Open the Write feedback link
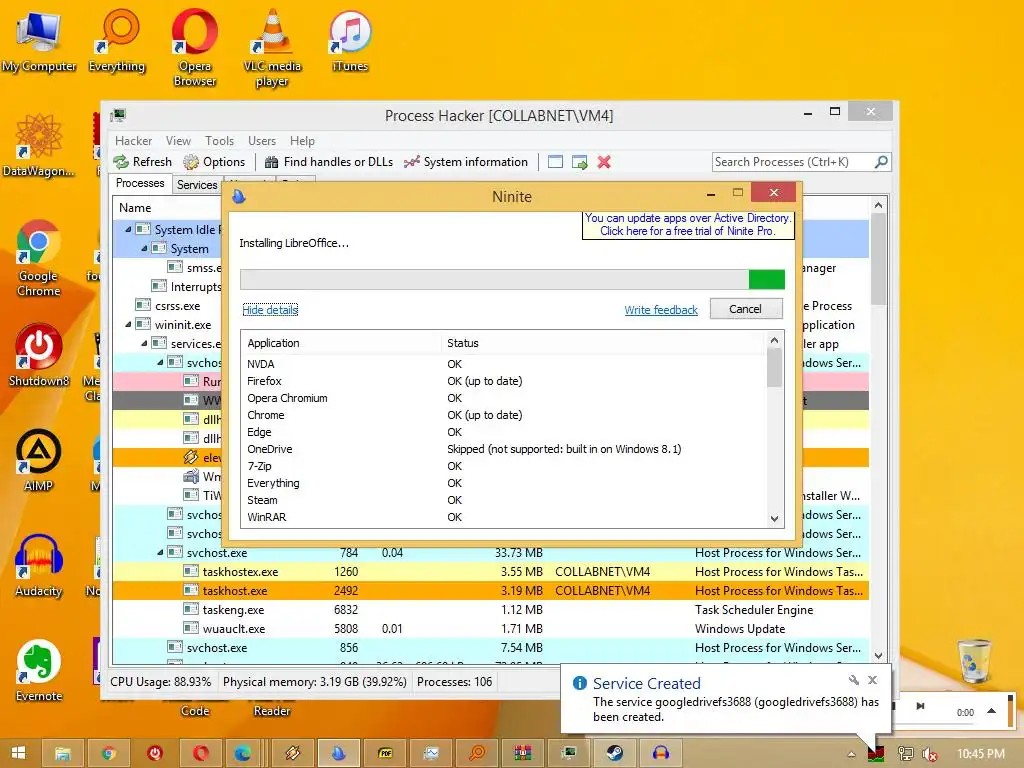The height and width of the screenshot is (768, 1024). tap(661, 310)
